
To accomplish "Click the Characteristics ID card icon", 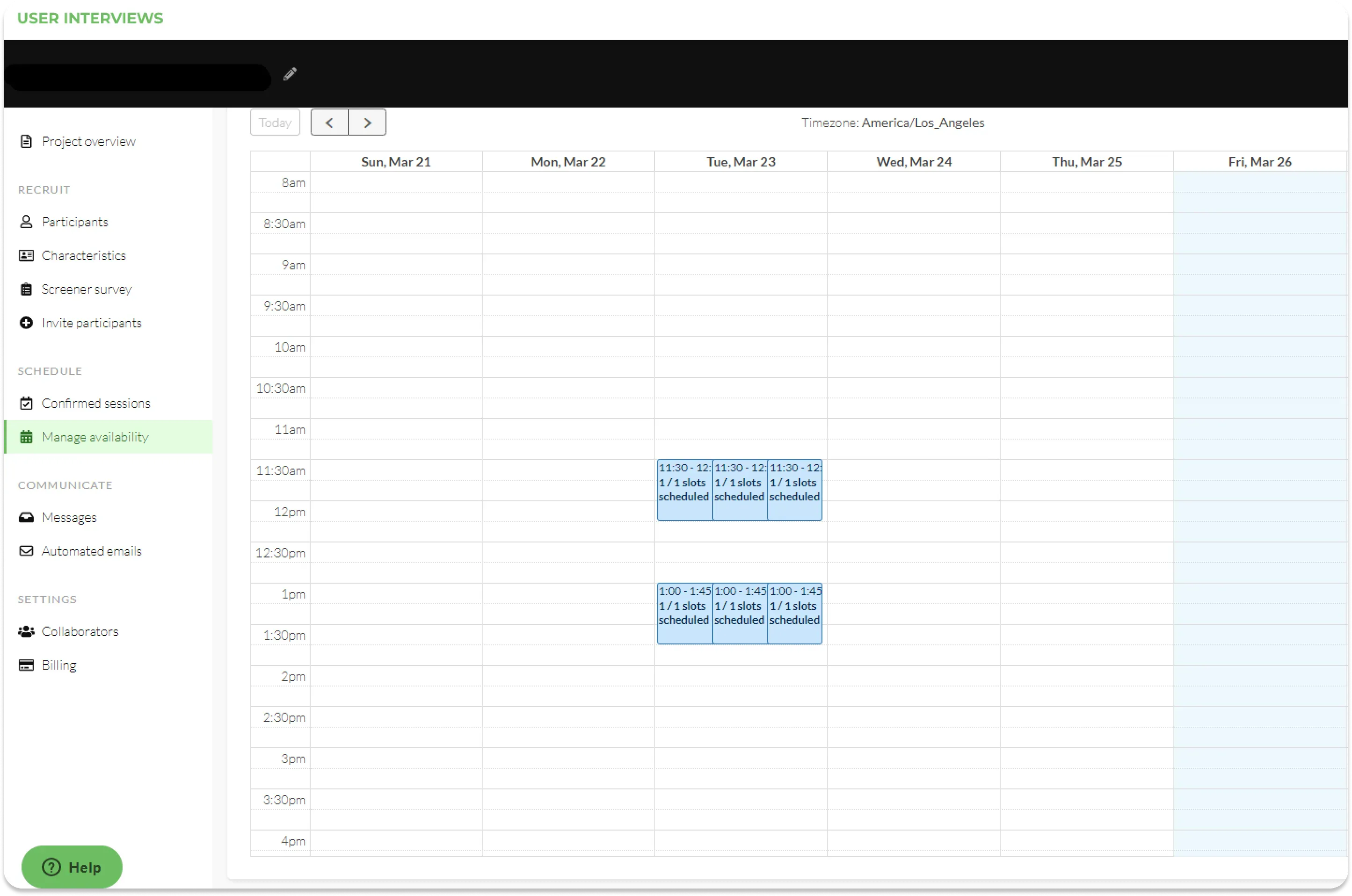I will point(26,255).
